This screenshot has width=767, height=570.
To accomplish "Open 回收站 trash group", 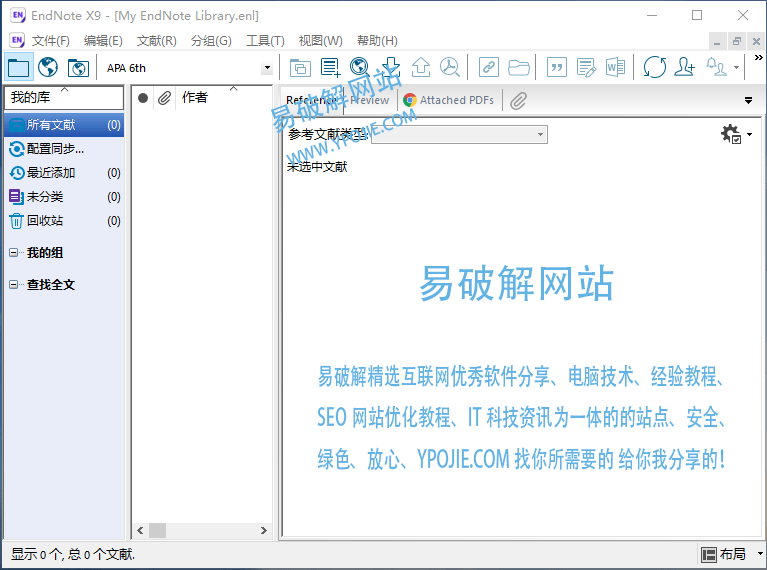I will click(64, 221).
